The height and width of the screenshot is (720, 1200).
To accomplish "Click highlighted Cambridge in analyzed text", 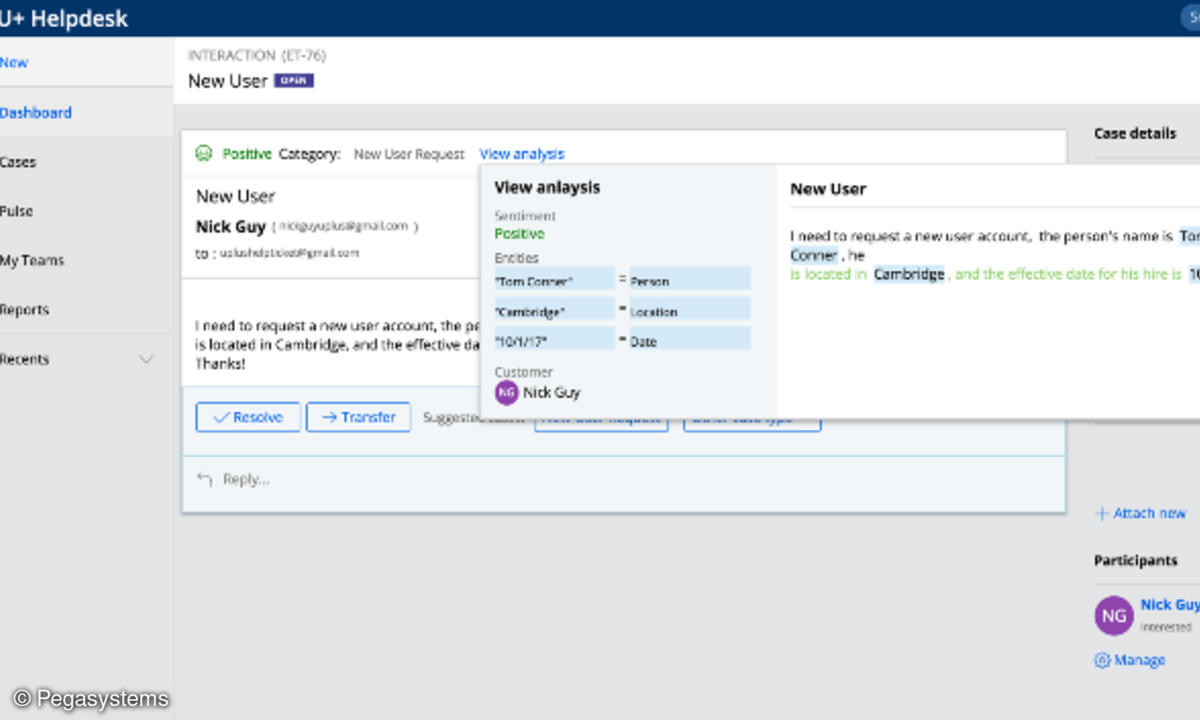I will click(909, 274).
